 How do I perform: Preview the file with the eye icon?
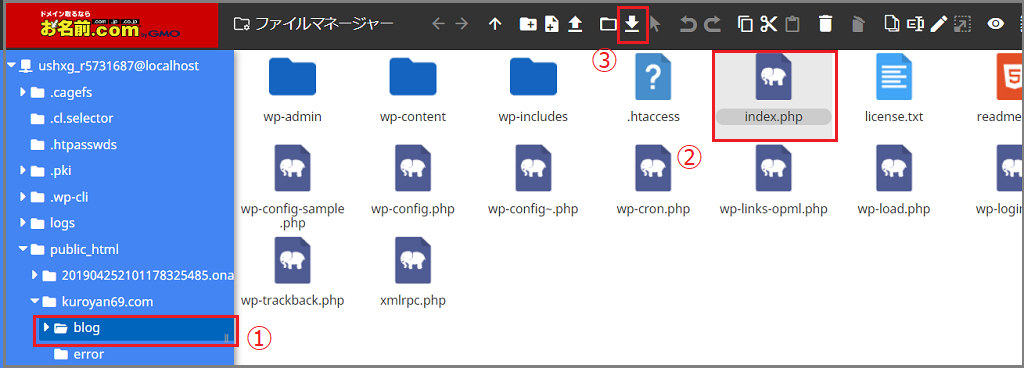[995, 24]
